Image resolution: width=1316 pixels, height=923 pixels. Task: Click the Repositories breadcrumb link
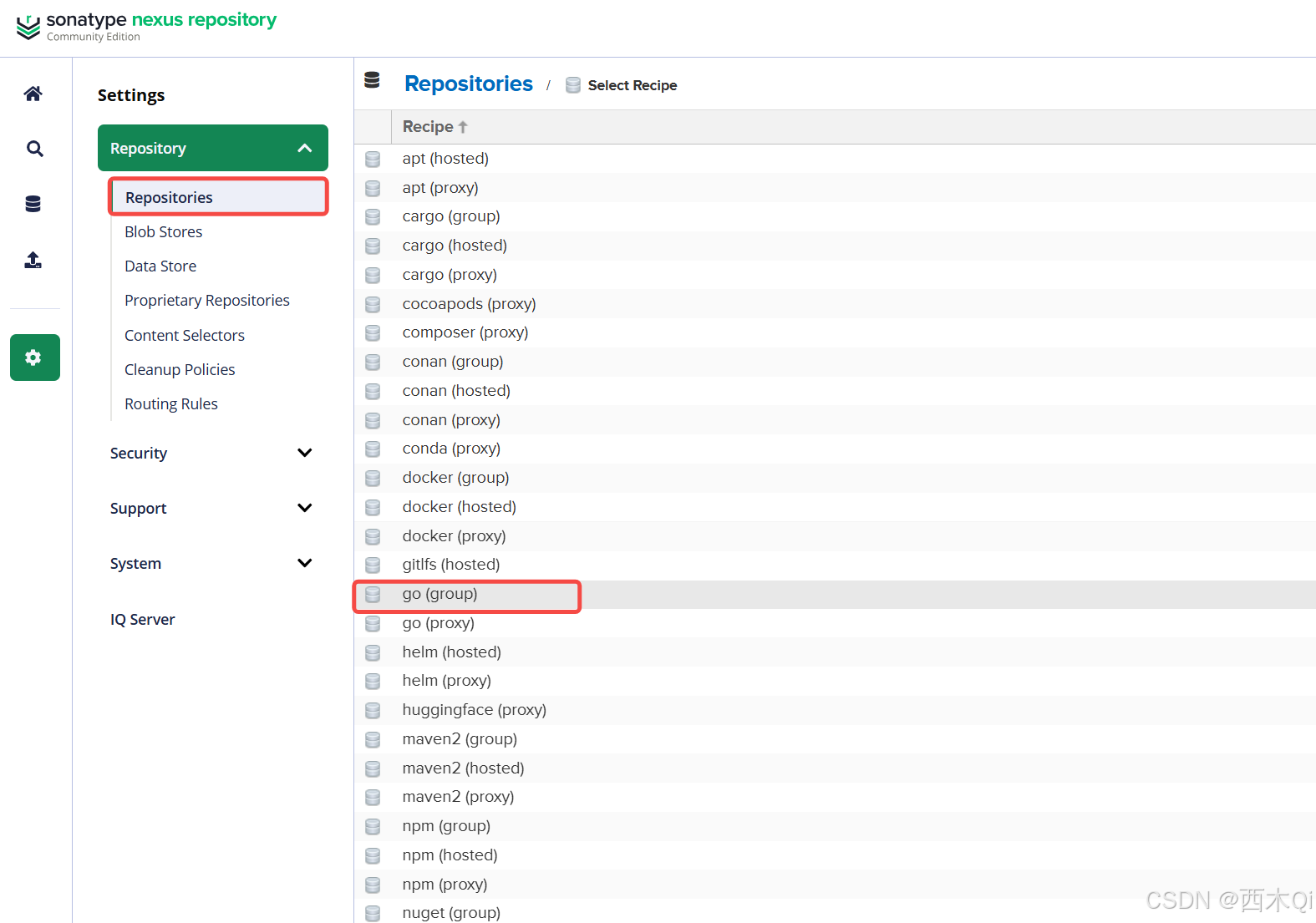coord(469,84)
